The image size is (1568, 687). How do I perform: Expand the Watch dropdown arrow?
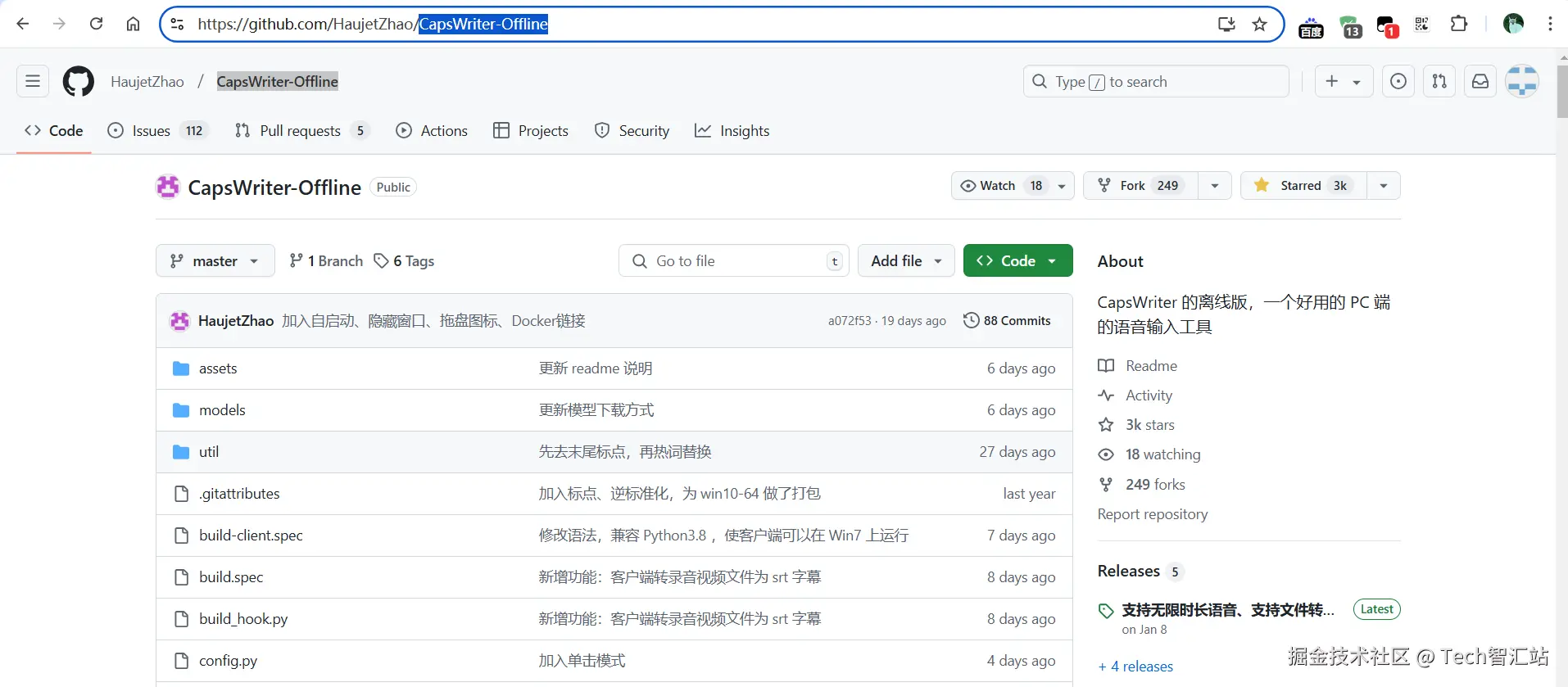(1062, 186)
